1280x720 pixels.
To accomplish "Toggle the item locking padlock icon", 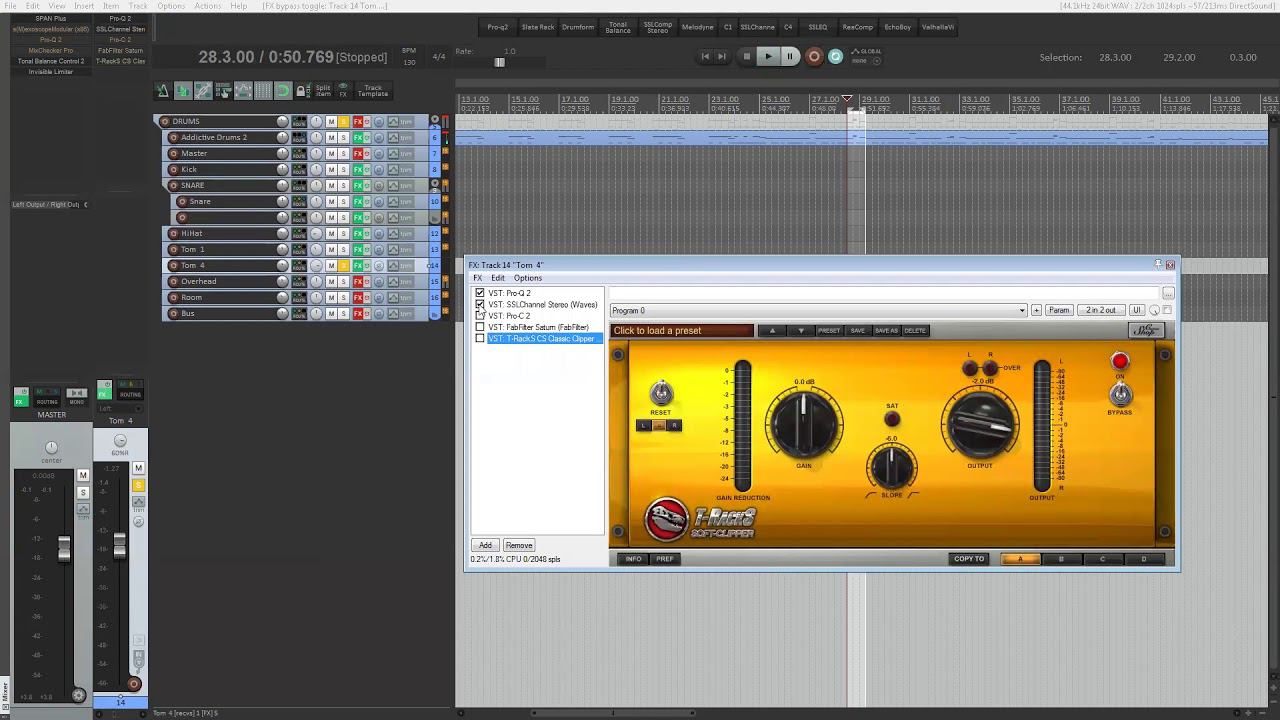I will 301,91.
